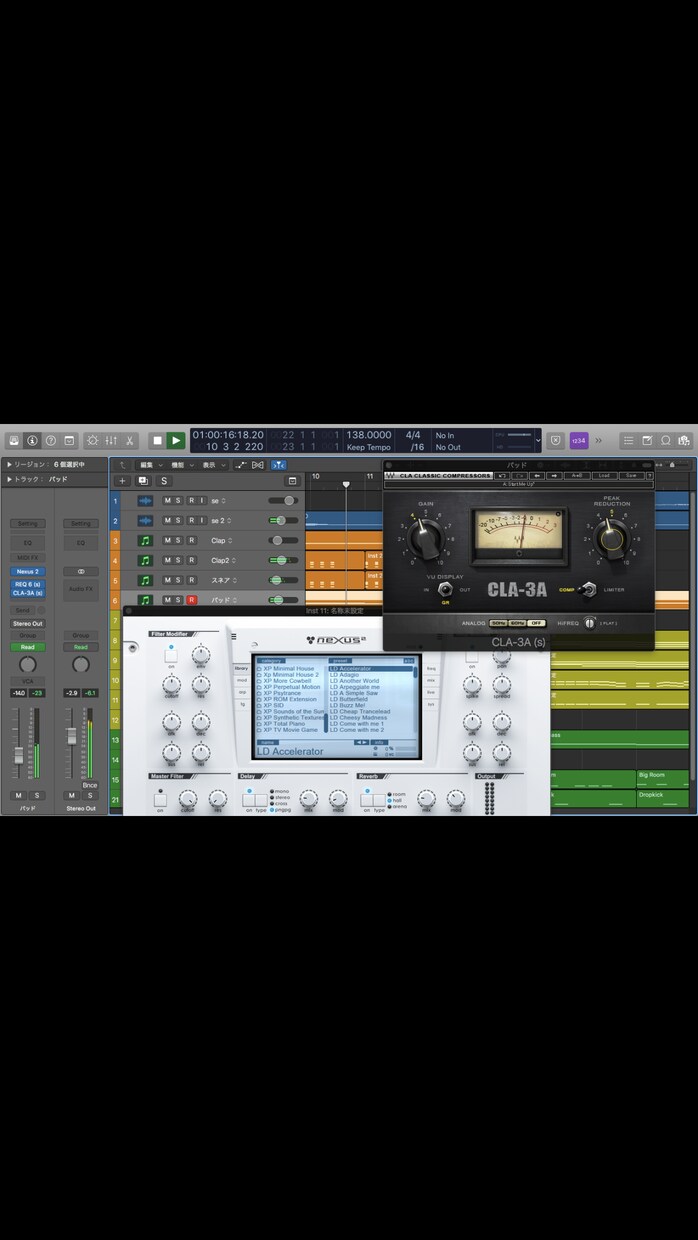Stop playback with the Stop button
This screenshot has width=698, height=1240.
(157, 440)
